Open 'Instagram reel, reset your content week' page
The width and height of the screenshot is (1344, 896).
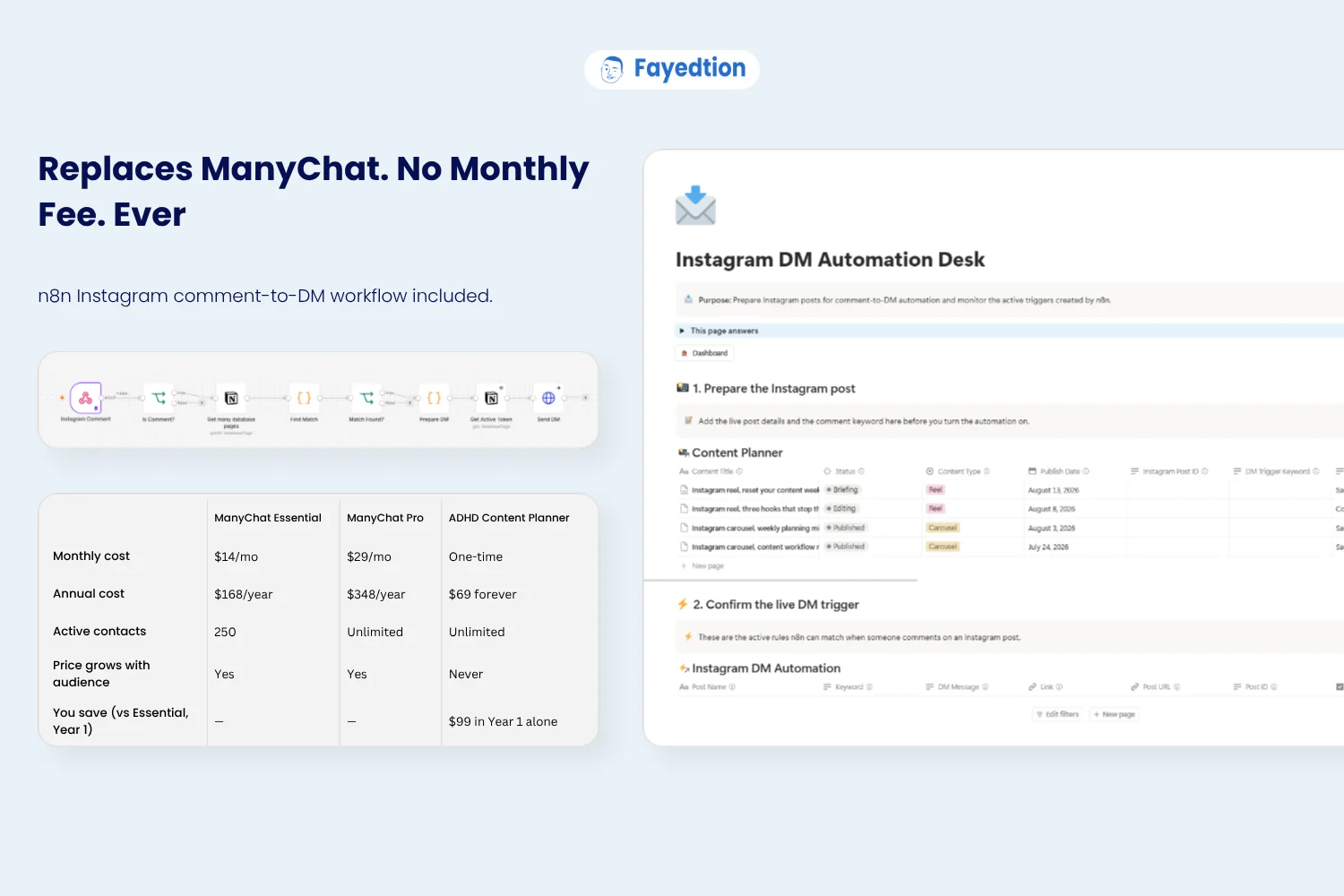(755, 490)
